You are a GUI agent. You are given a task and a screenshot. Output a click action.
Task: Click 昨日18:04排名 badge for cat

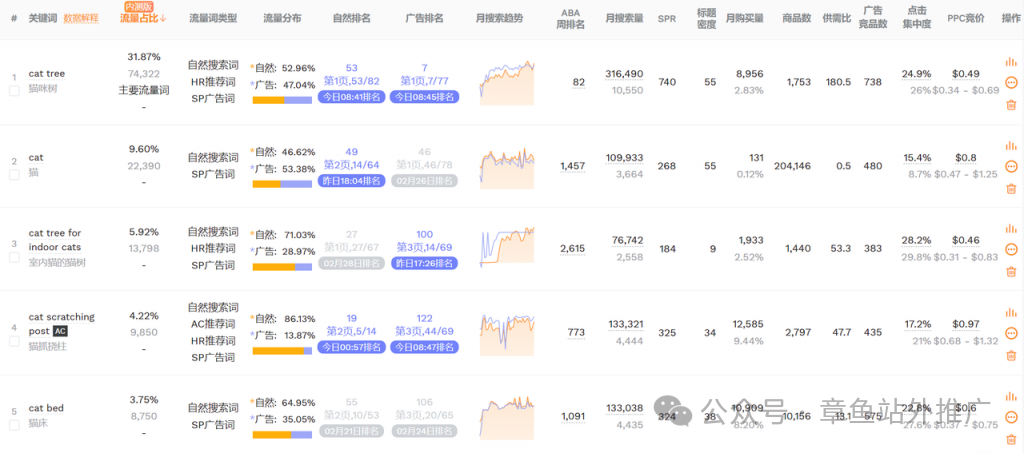point(351,180)
